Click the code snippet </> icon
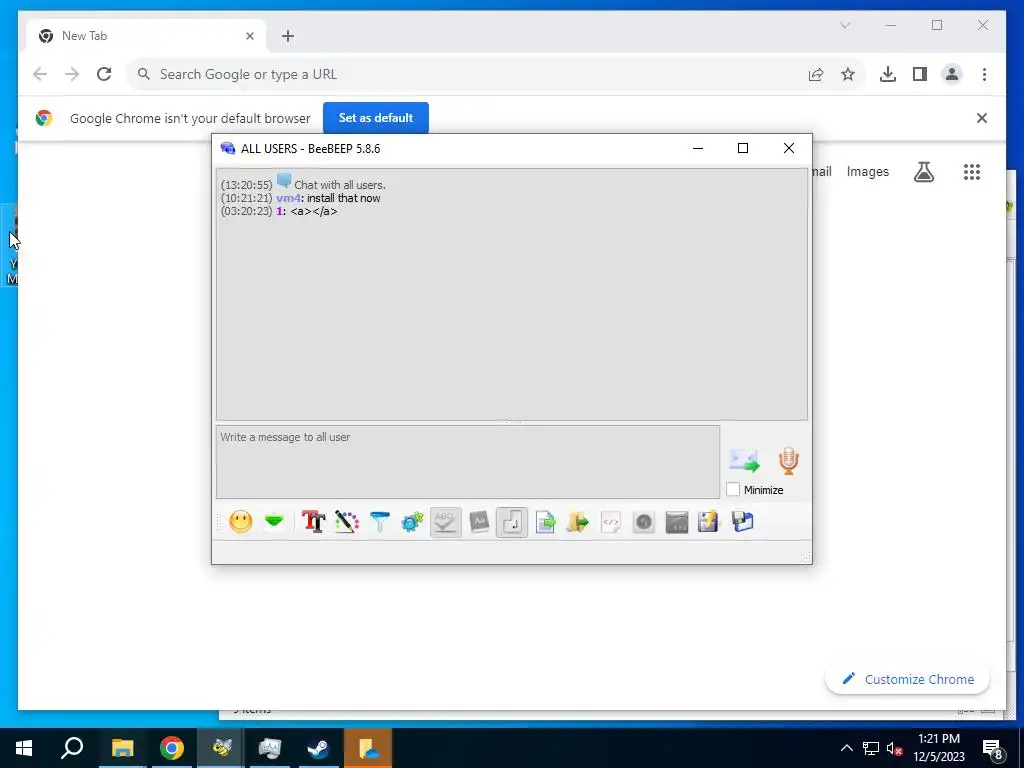 tap(611, 522)
